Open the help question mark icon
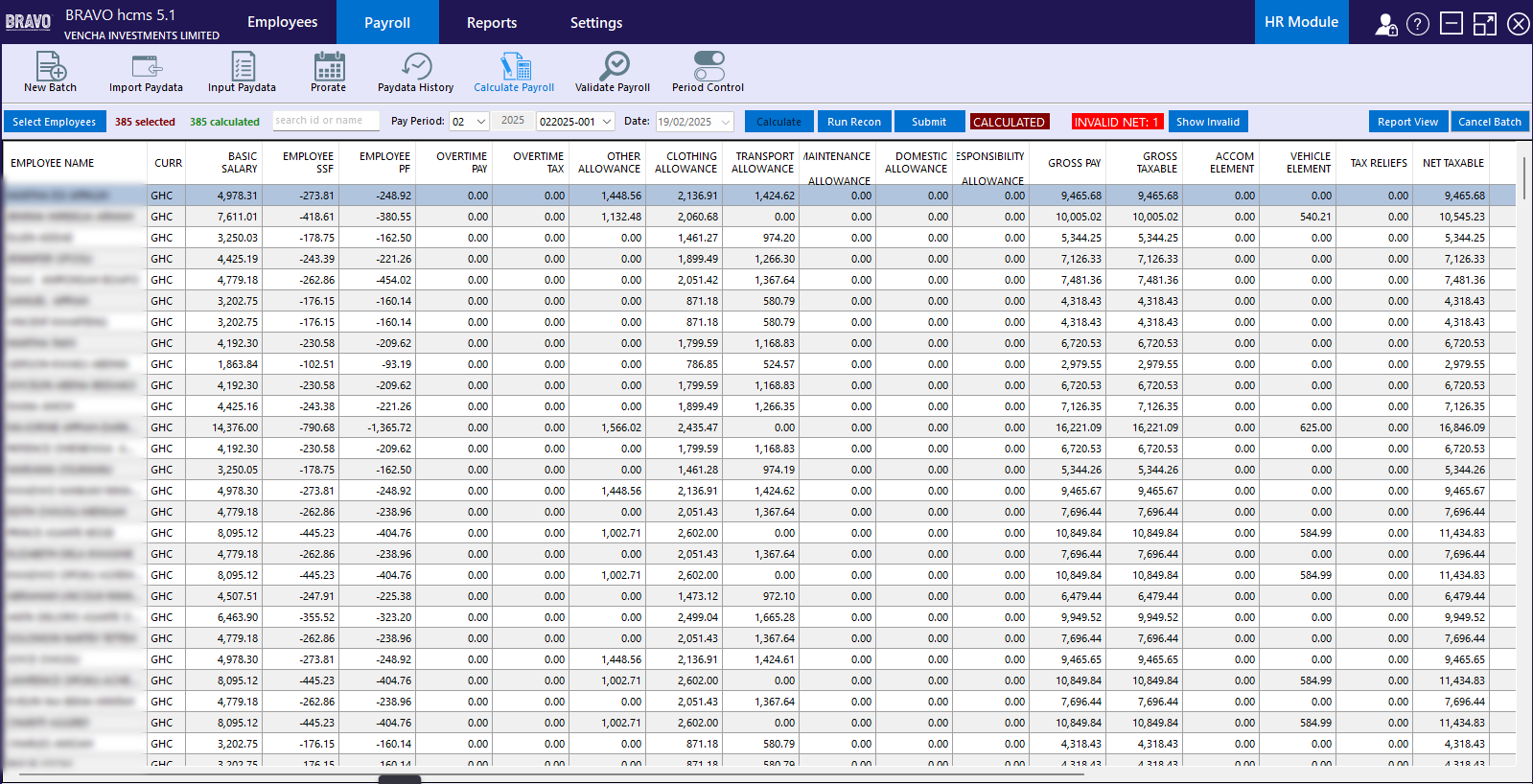 (1417, 24)
